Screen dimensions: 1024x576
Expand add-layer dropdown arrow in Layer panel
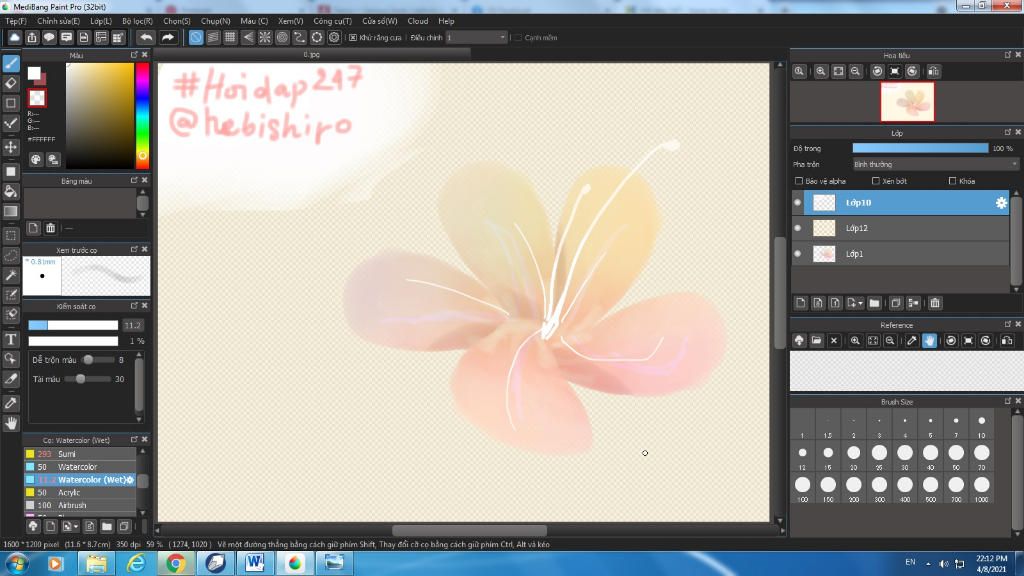[861, 303]
